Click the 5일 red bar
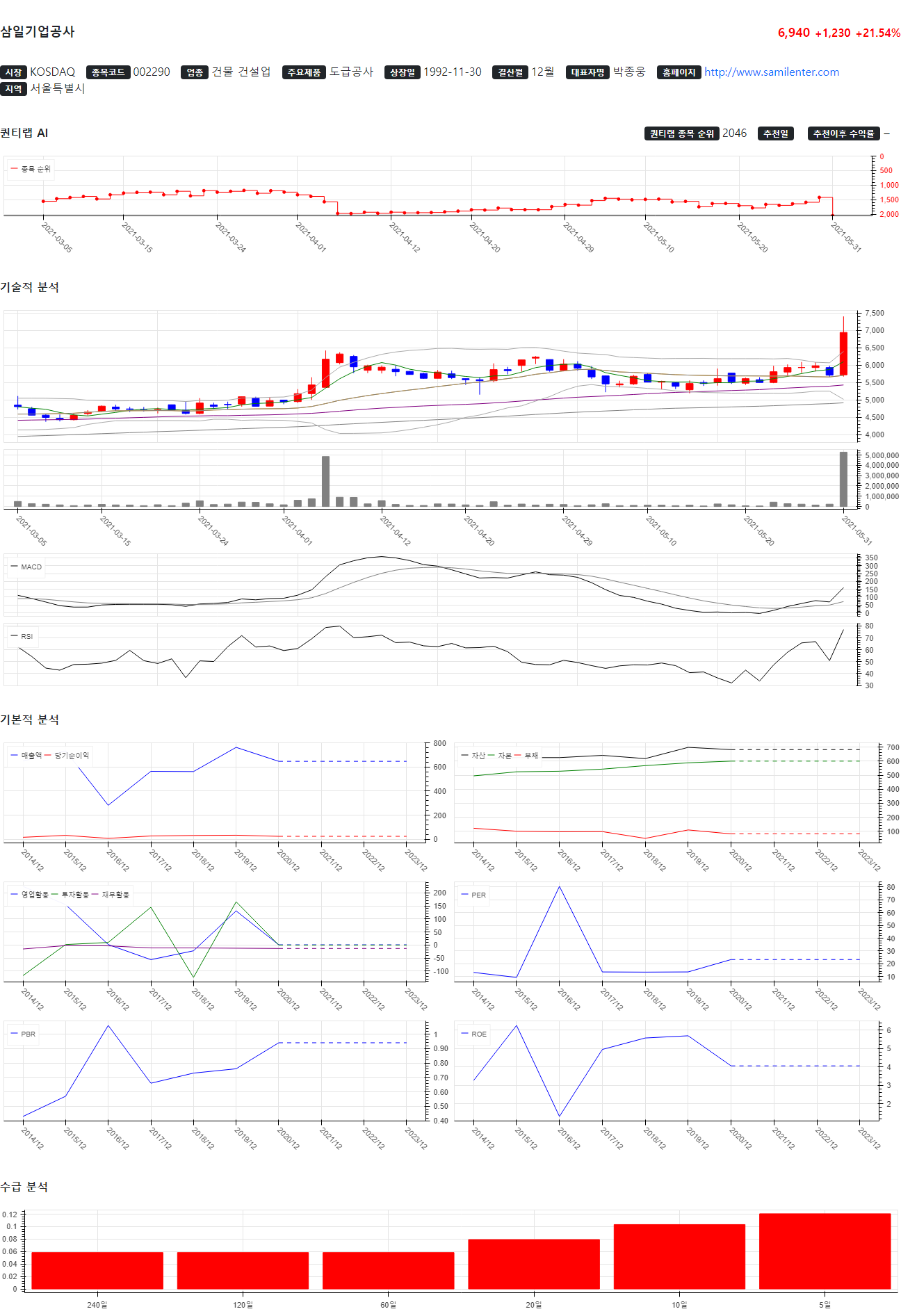Viewport: 901px width, 1316px height. point(825,1251)
